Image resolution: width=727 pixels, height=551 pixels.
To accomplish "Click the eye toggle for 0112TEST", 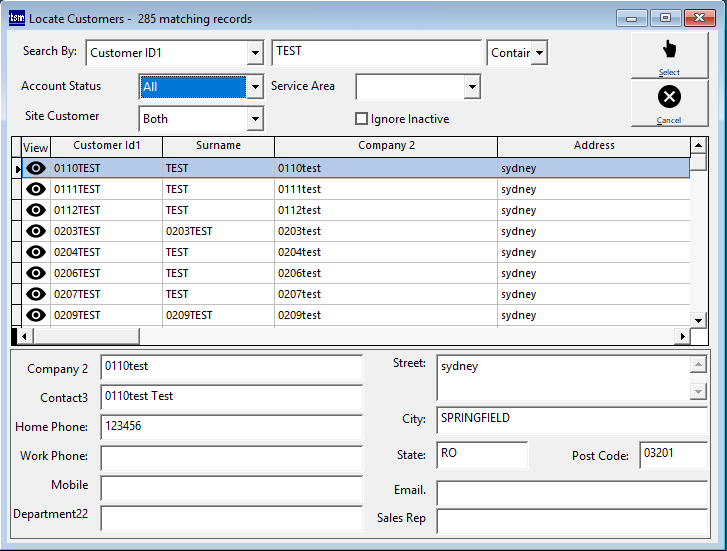I will pyautogui.click(x=36, y=210).
